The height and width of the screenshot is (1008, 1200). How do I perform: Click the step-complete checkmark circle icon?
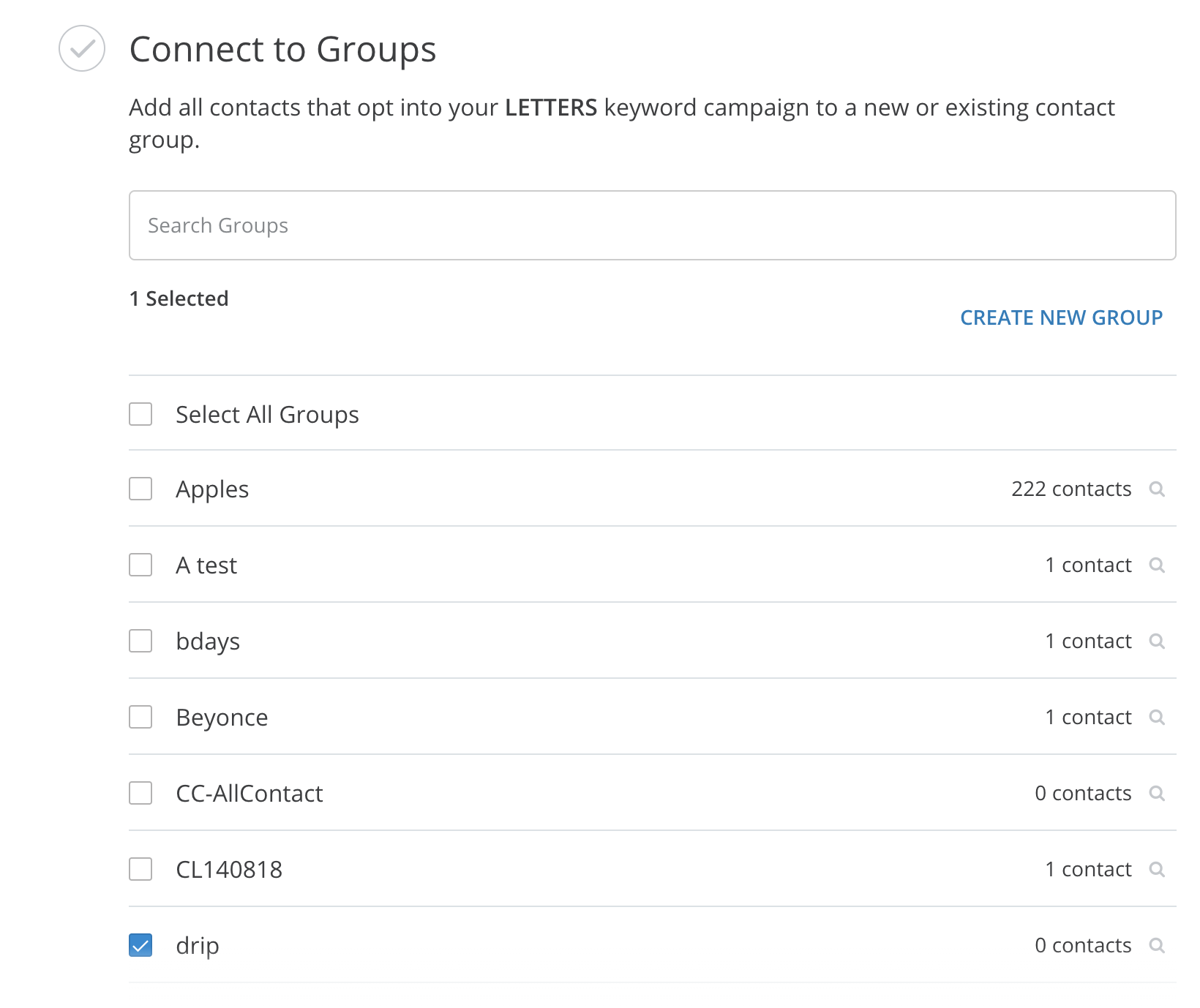(x=82, y=48)
